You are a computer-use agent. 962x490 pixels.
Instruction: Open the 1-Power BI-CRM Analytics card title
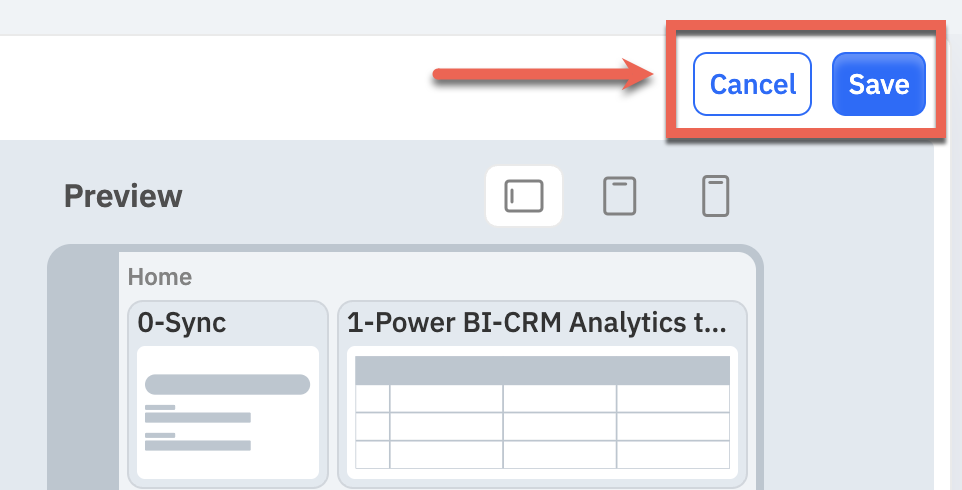click(x=536, y=323)
